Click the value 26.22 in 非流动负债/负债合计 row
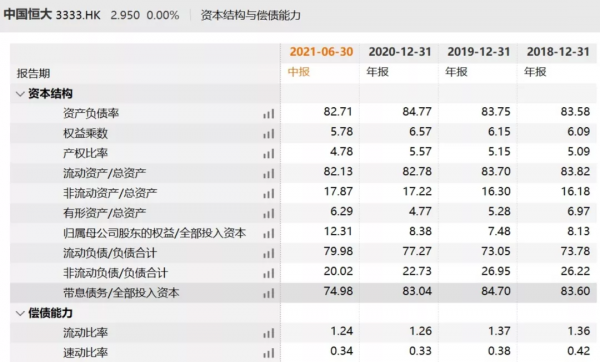 [575, 271]
